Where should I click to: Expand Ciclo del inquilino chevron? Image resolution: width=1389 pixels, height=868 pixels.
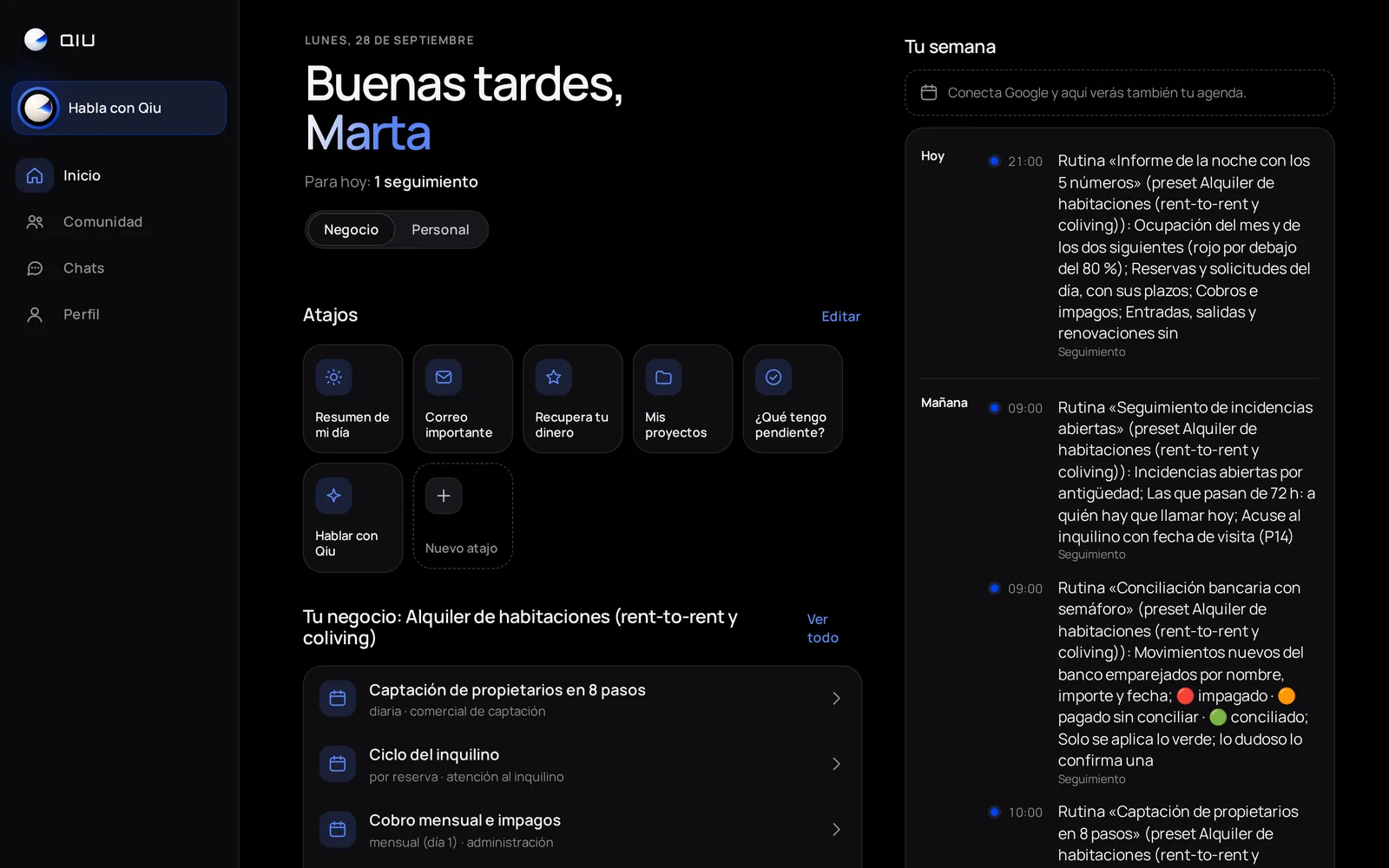click(x=836, y=764)
